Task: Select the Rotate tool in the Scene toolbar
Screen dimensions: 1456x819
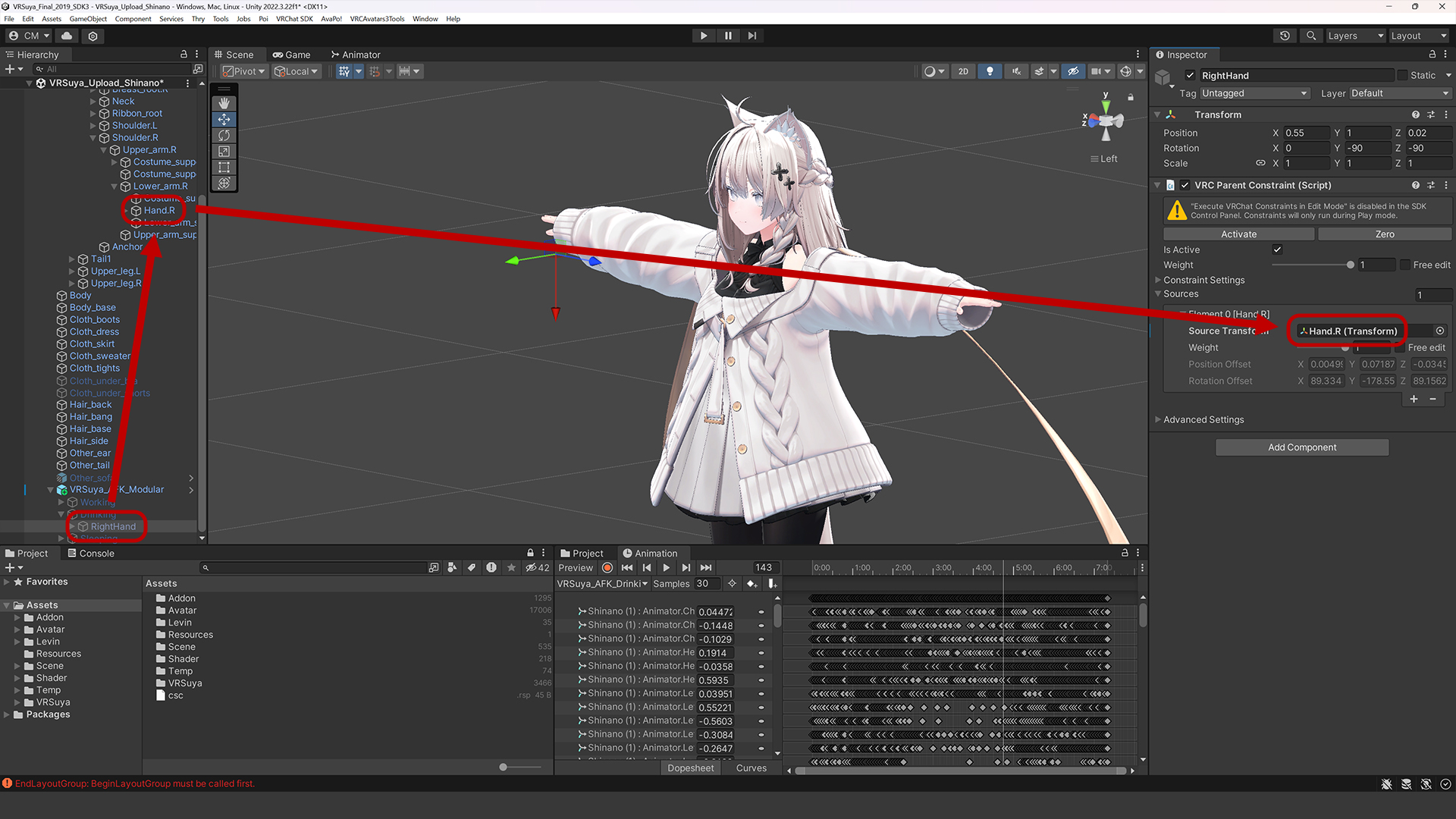Action: pos(224,135)
